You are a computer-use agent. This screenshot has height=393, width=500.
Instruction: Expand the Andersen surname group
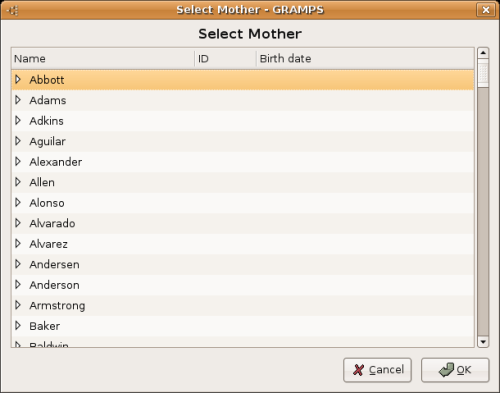tap(18, 264)
